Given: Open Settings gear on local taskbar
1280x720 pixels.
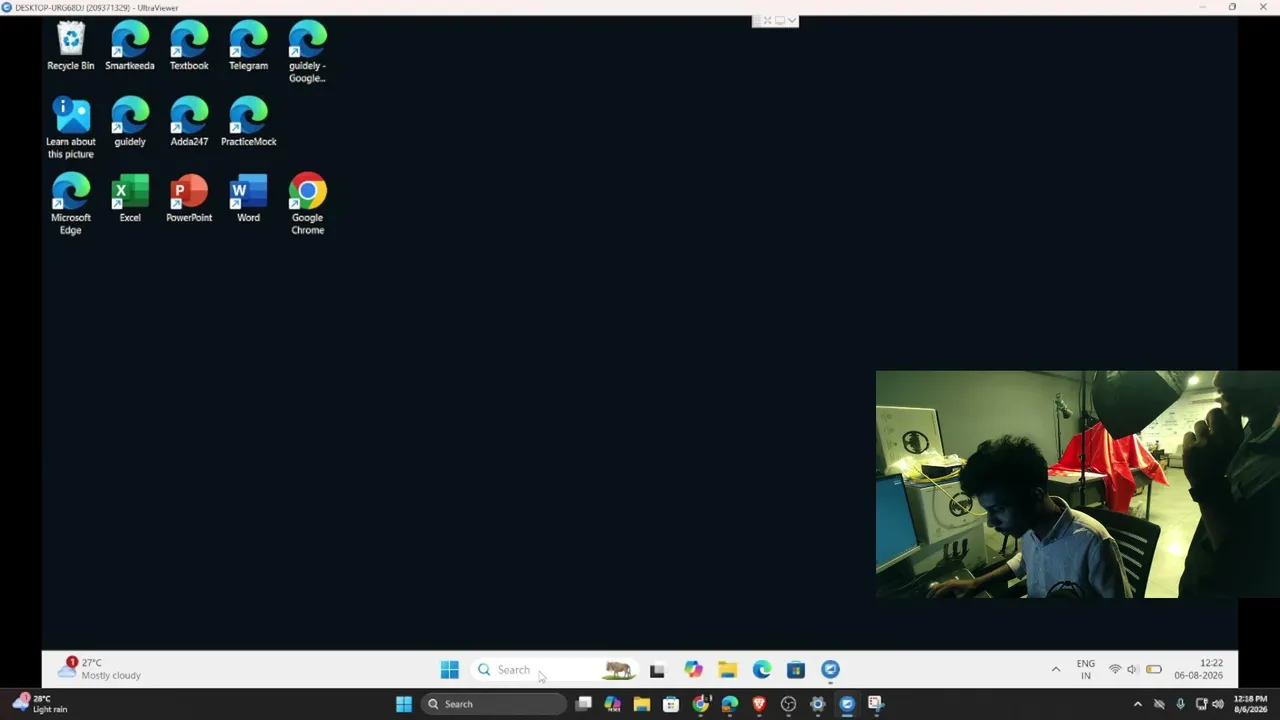Looking at the screenshot, I should coord(817,704).
